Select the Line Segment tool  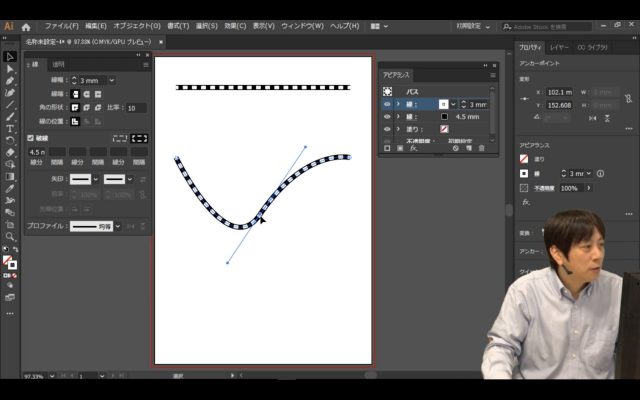[10, 104]
